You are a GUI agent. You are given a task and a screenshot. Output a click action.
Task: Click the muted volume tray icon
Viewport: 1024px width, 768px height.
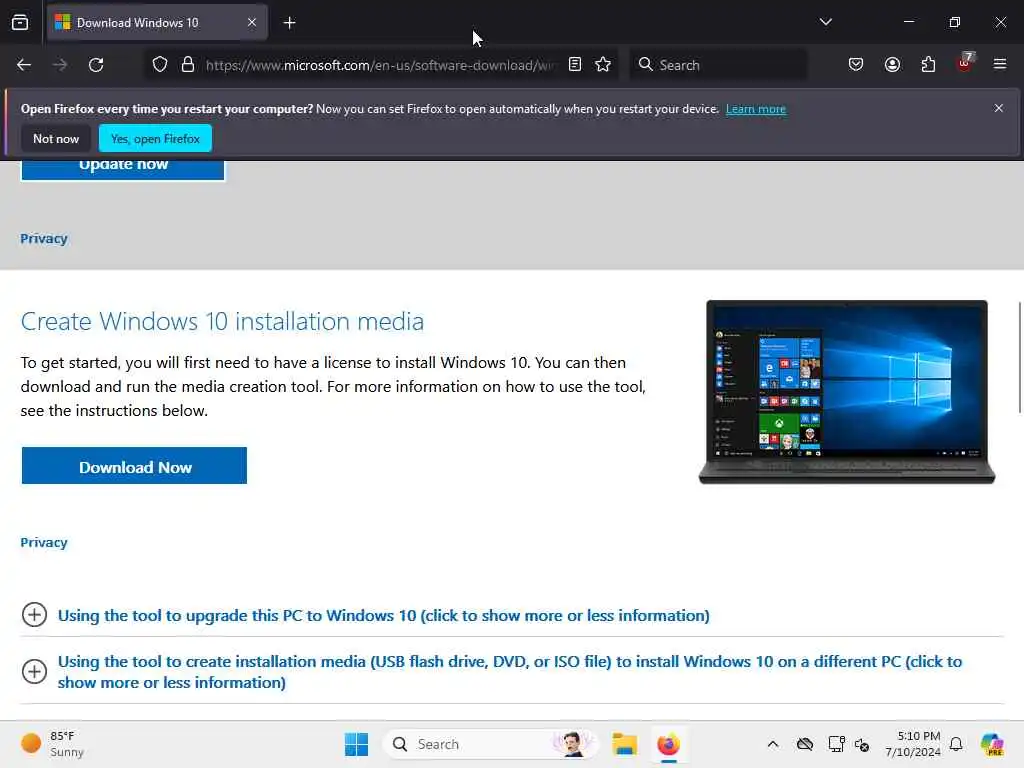point(862,744)
